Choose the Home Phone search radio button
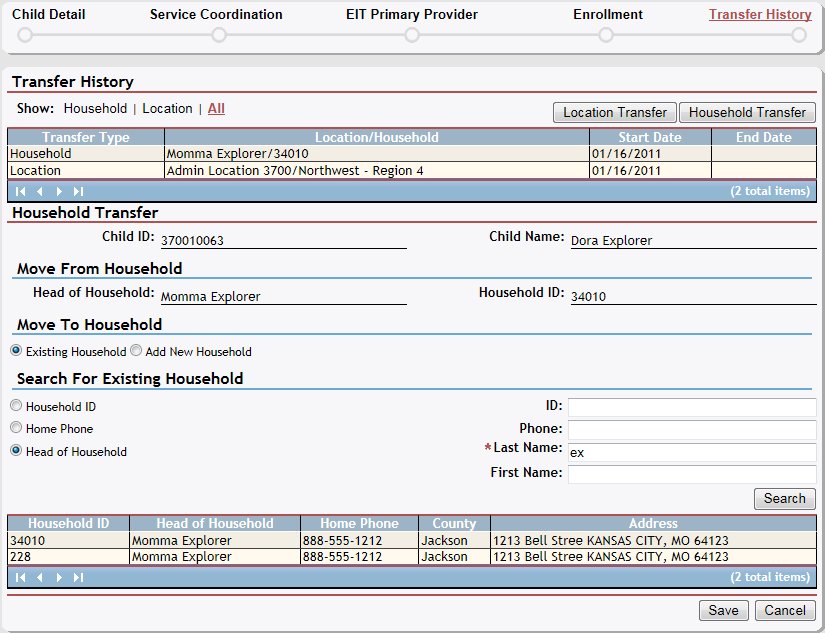Viewport: 825px width, 633px height. (x=16, y=428)
